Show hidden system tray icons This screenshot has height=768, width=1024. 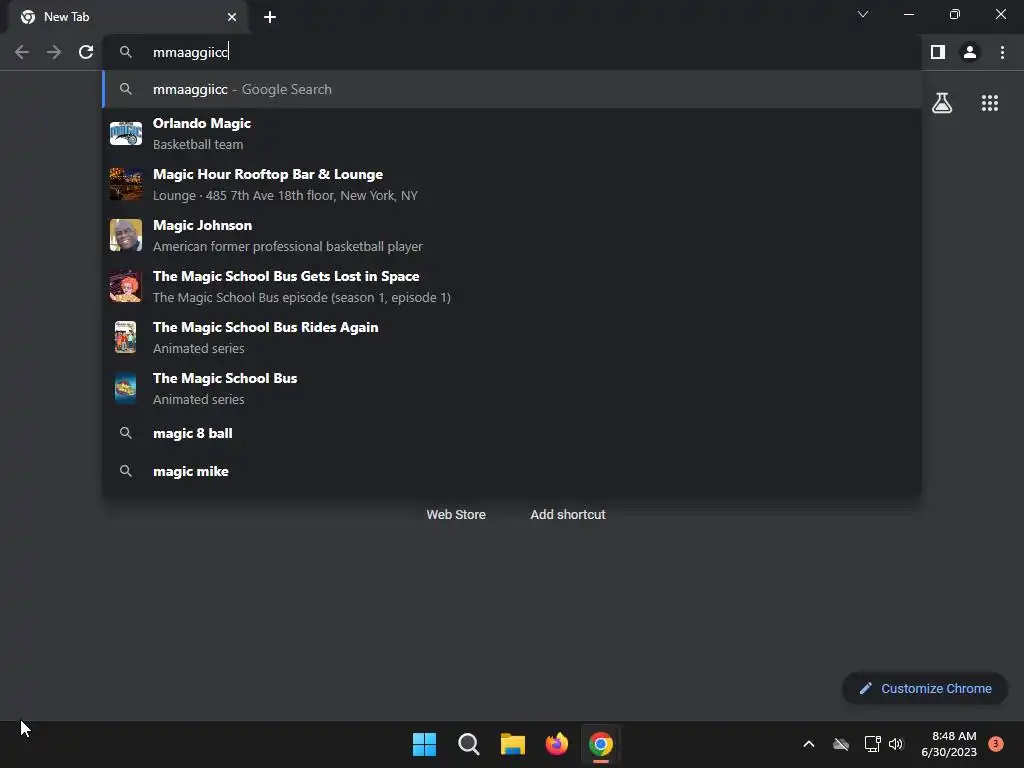(x=808, y=744)
